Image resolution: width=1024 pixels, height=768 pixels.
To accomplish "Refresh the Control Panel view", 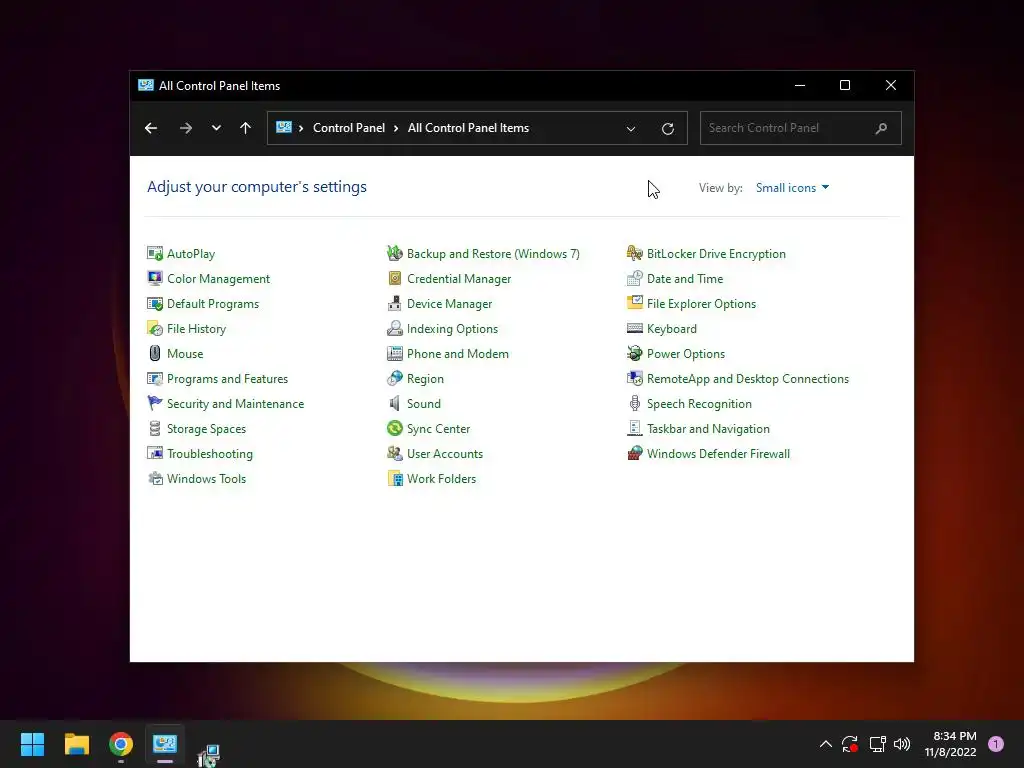I will click(667, 129).
